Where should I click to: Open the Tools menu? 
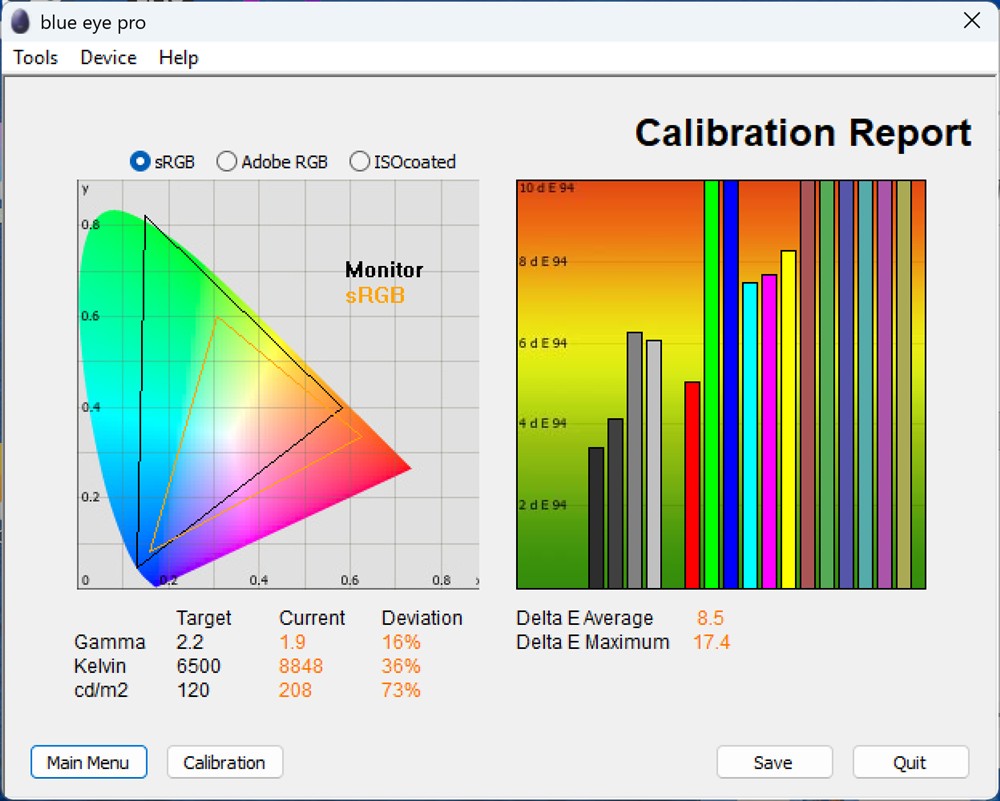tap(36, 58)
